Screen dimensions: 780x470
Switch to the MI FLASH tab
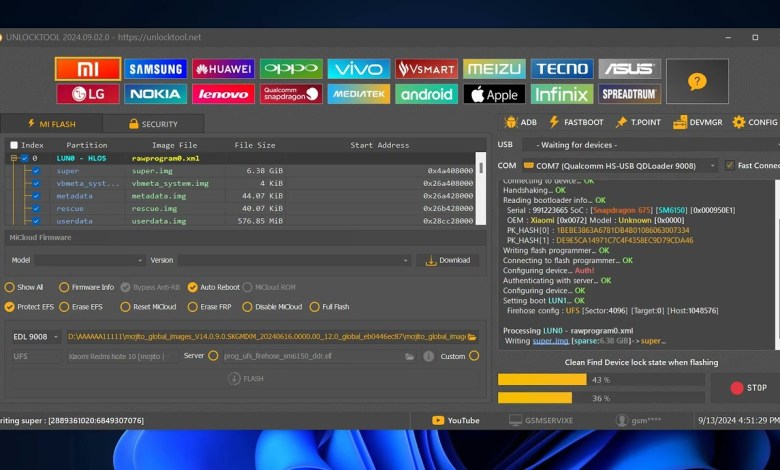tap(54, 124)
